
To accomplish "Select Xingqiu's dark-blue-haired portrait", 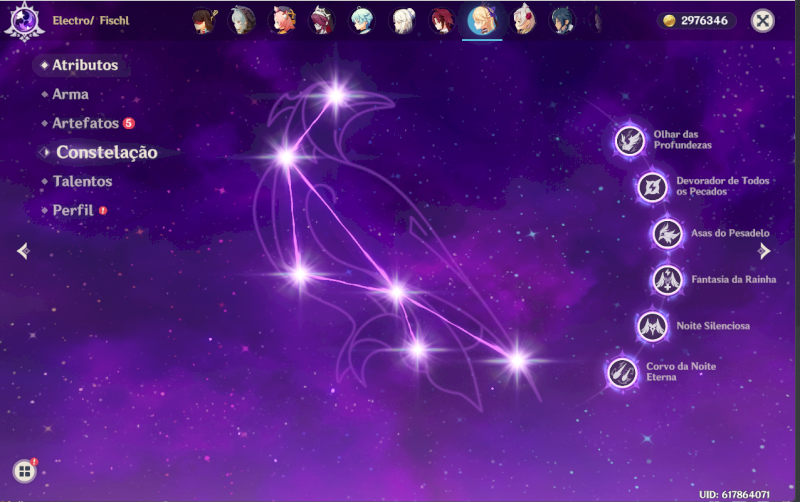I will (x=562, y=20).
